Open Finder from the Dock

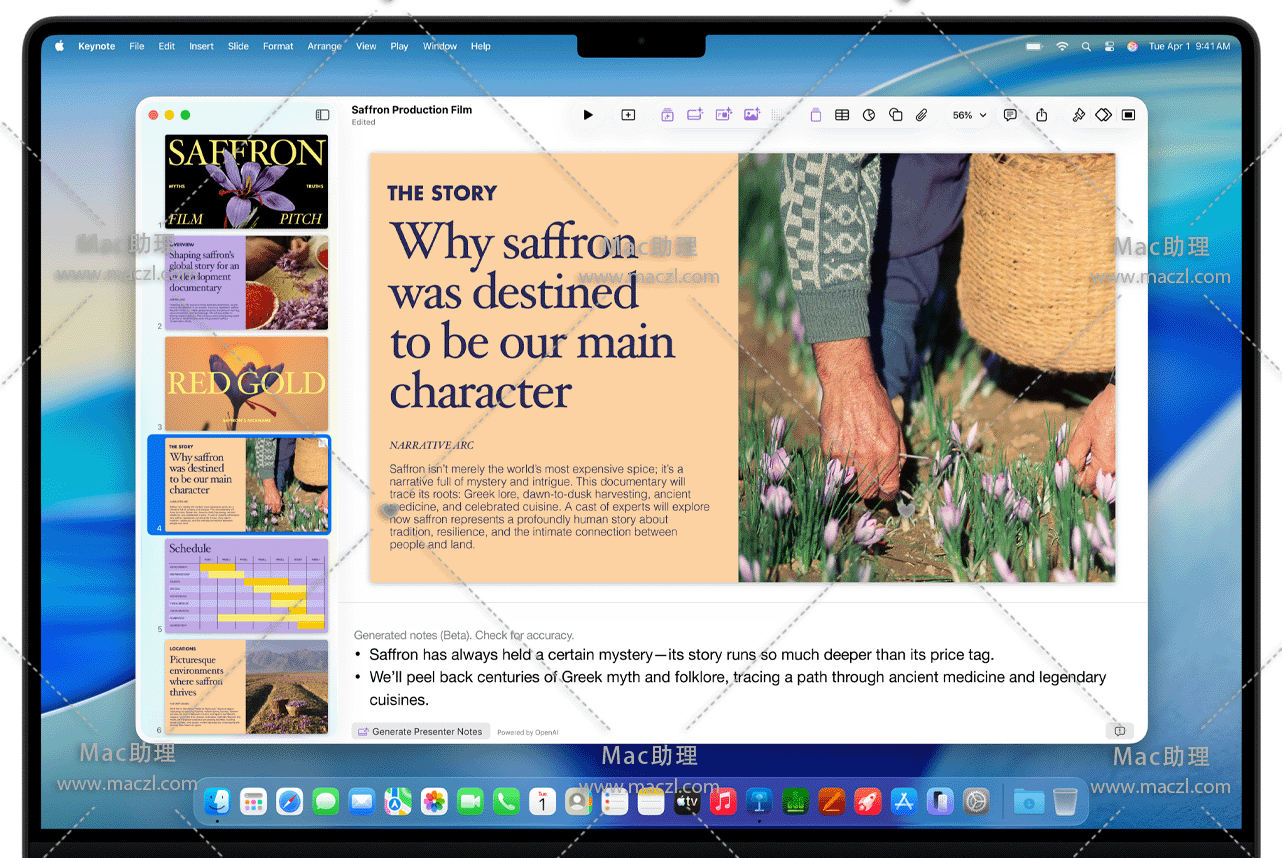(217, 801)
